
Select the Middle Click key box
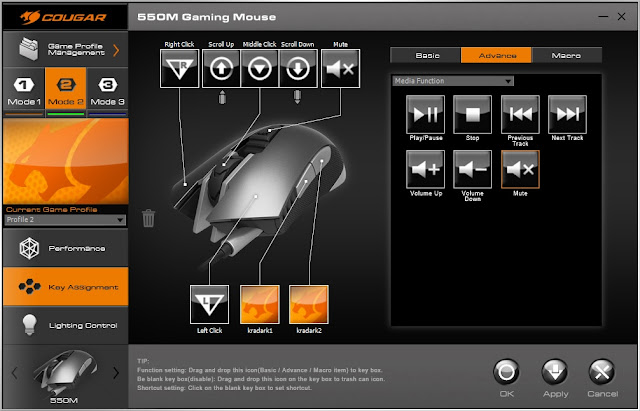tap(260, 69)
